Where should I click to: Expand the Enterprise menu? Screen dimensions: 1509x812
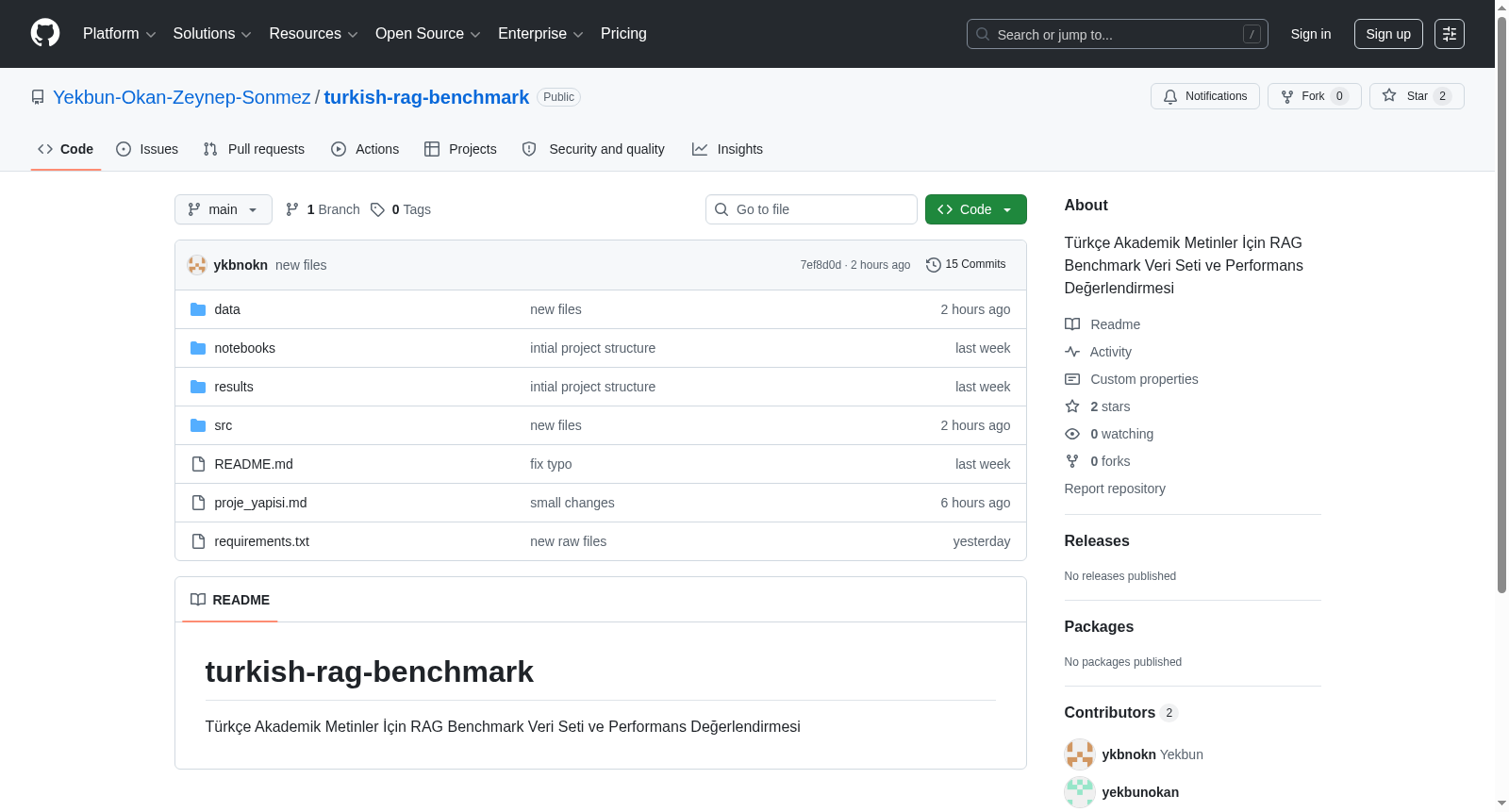click(540, 34)
